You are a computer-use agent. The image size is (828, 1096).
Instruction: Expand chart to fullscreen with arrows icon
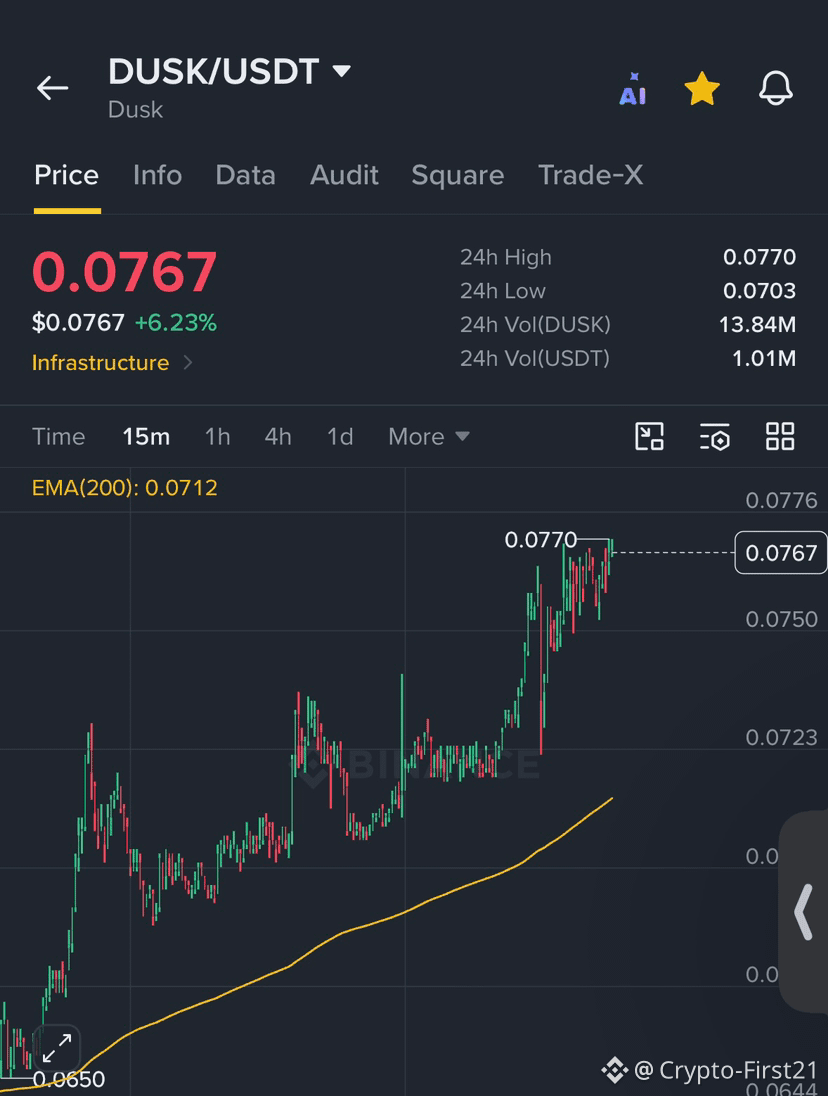coord(57,1048)
